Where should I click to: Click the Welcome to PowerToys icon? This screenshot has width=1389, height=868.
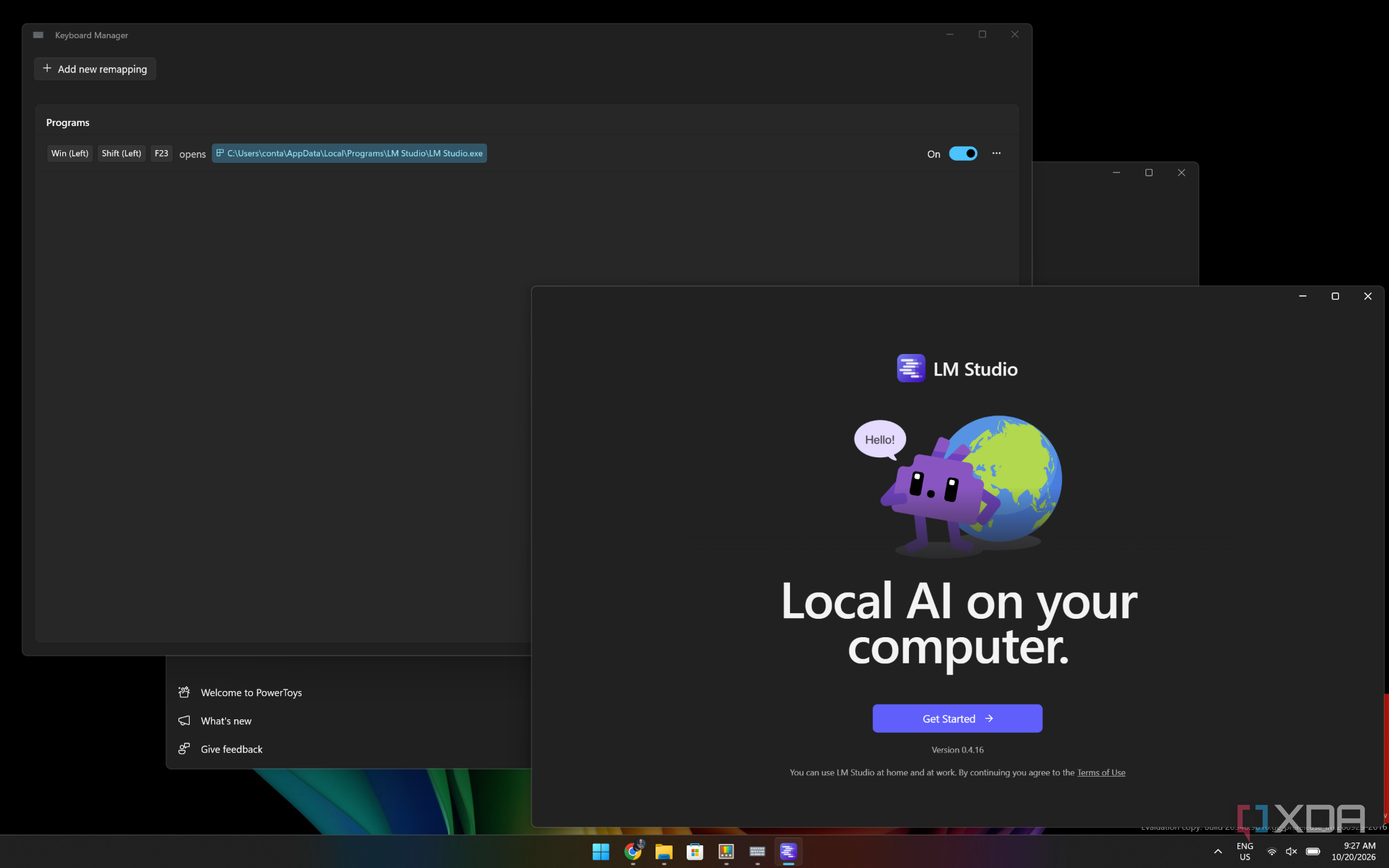pyautogui.click(x=184, y=692)
